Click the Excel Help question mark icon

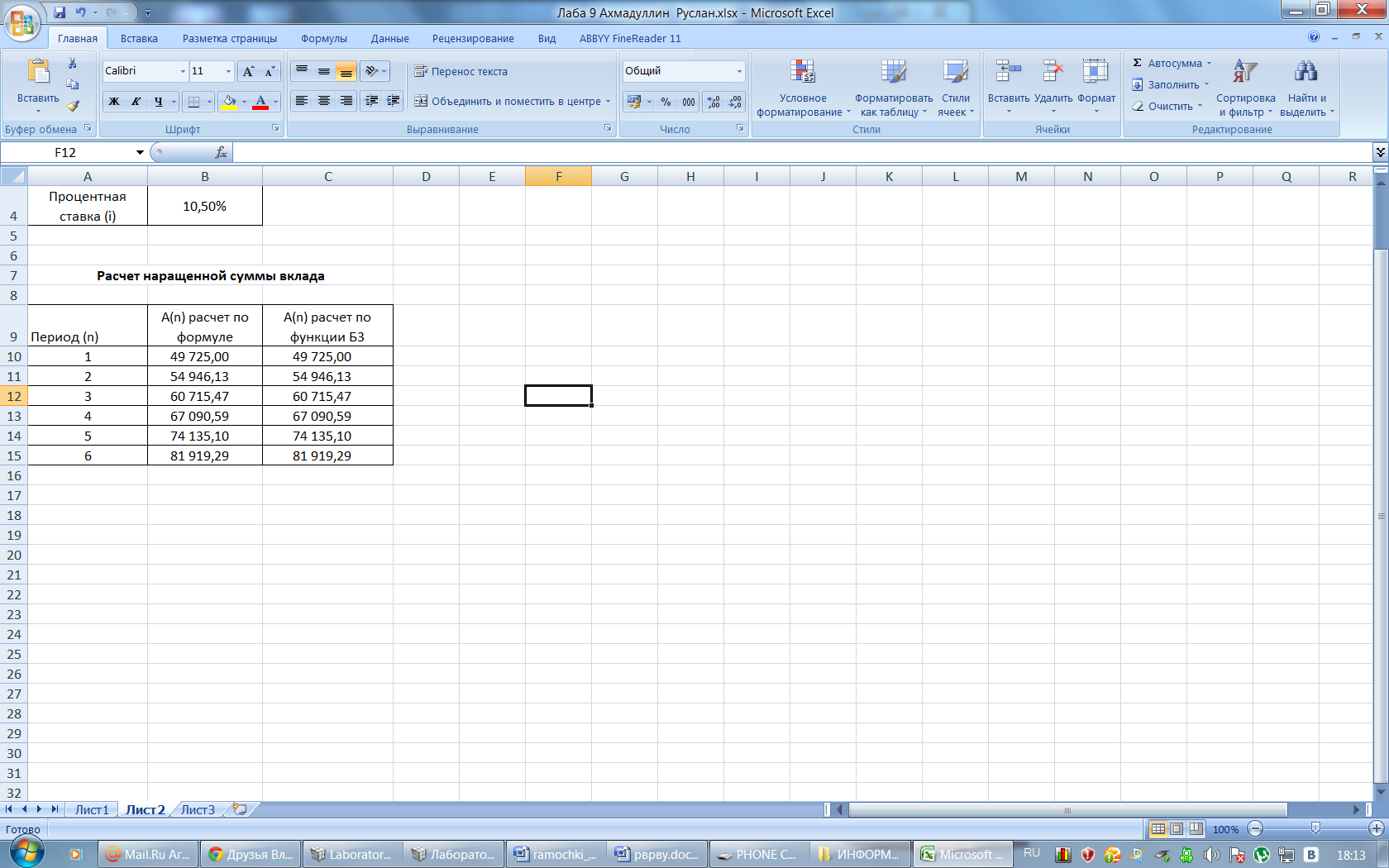click(x=1314, y=36)
